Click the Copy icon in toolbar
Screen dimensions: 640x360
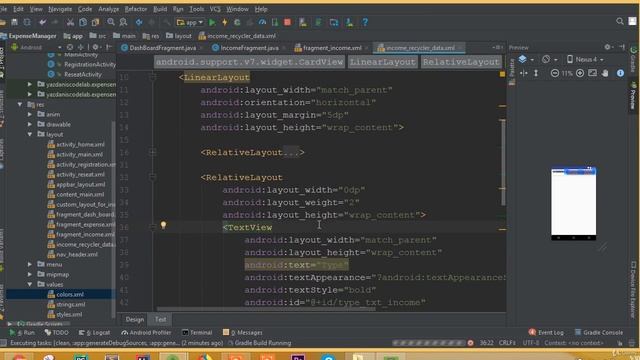[x=83, y=22]
